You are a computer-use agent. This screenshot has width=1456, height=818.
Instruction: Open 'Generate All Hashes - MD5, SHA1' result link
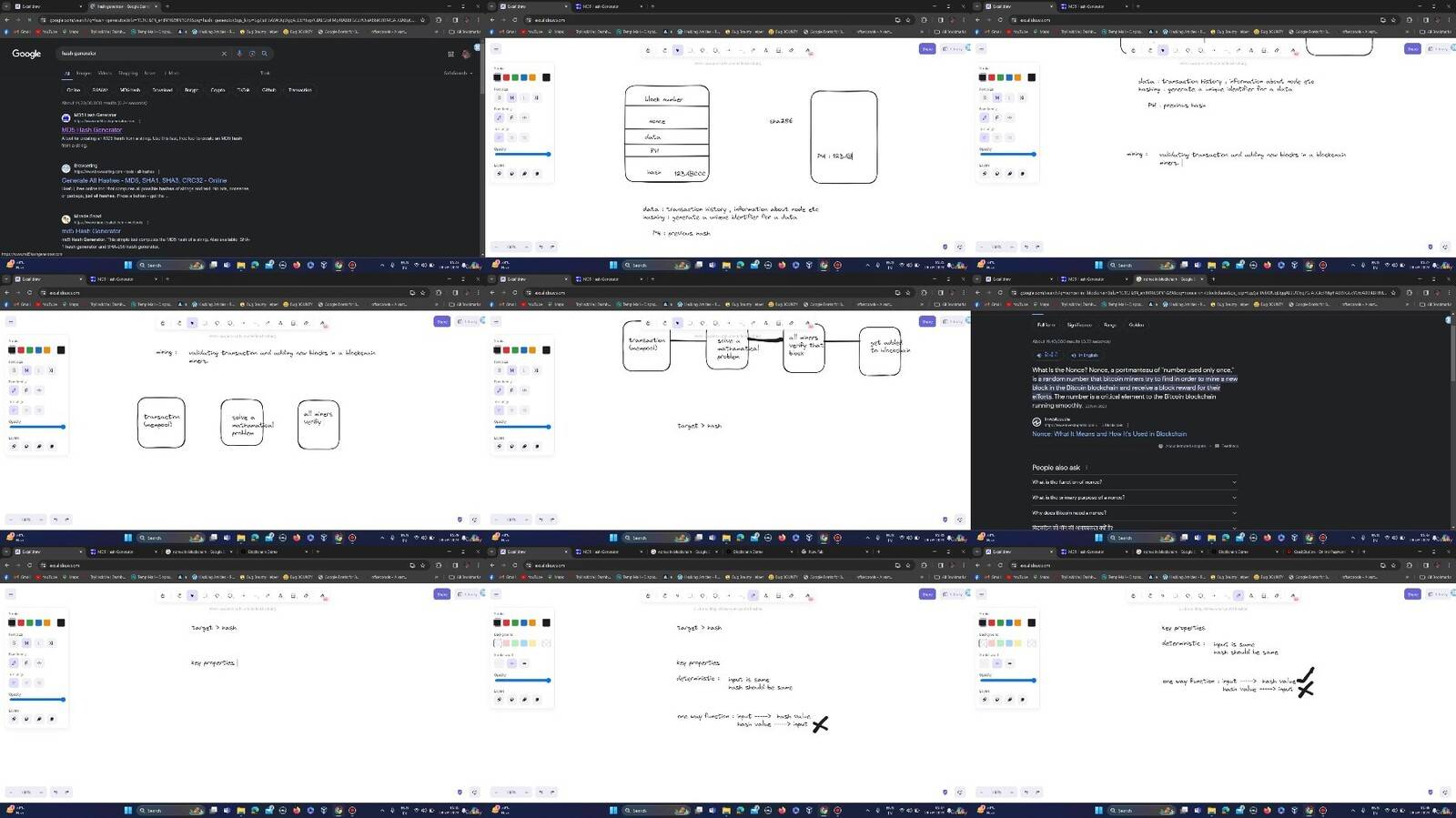(145, 180)
